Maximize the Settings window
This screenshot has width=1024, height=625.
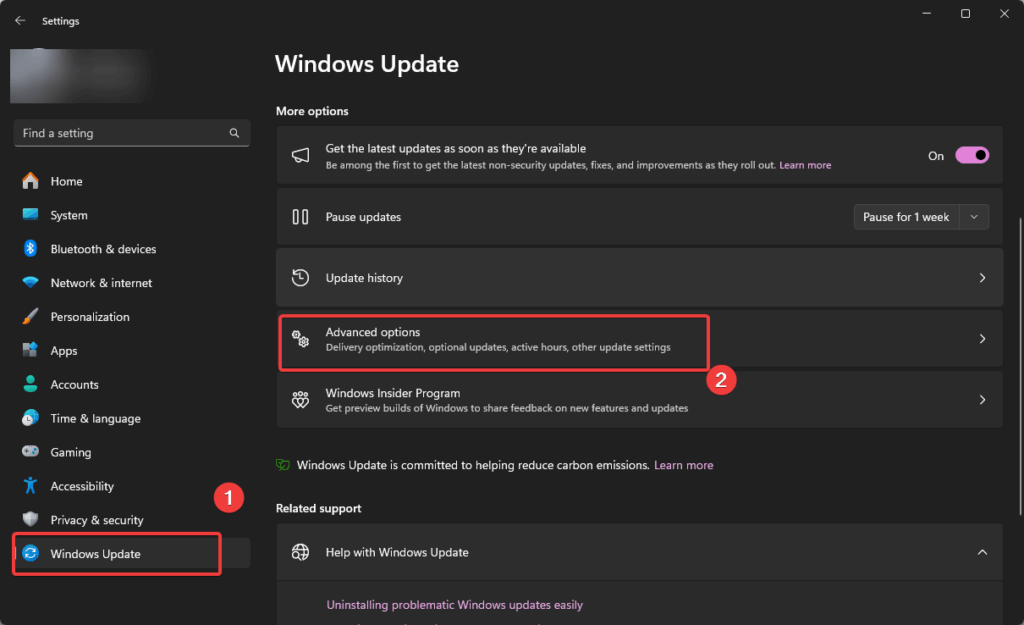pos(965,14)
